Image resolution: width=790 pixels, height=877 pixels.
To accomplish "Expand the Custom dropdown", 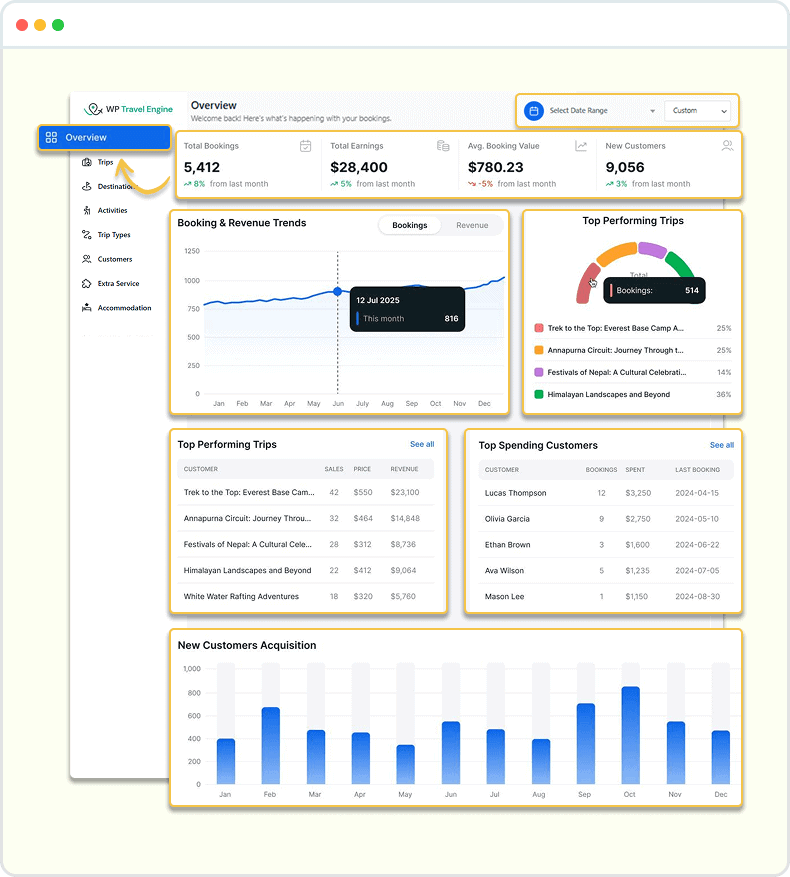I will click(x=698, y=111).
